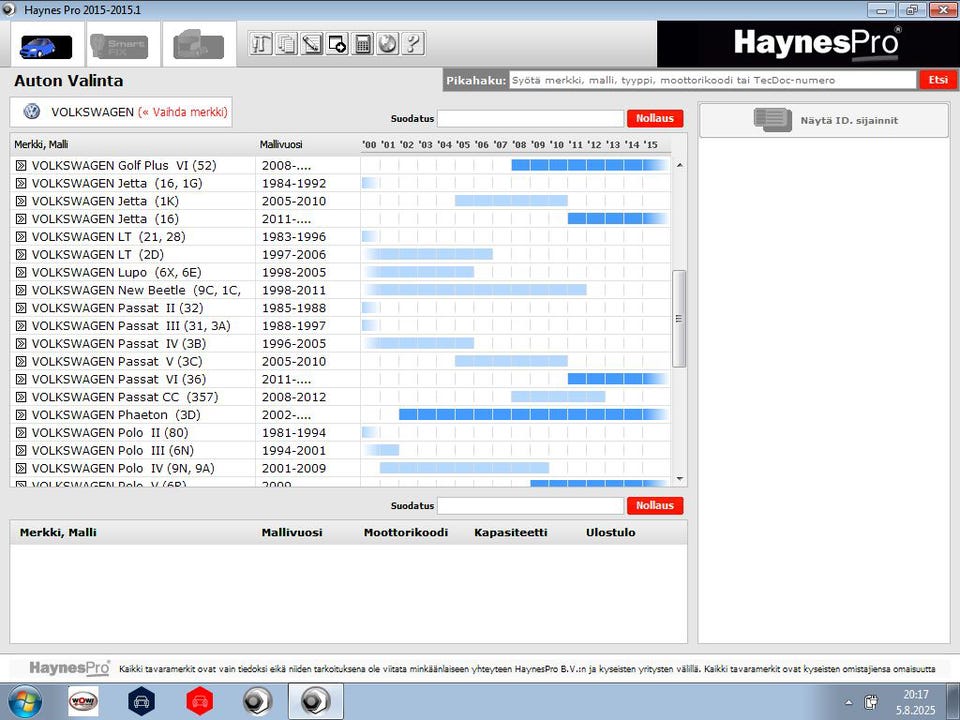The height and width of the screenshot is (720, 960).
Task: Expand VOLKSWAGEN Lupo (6X, 6E)
Action: point(21,272)
